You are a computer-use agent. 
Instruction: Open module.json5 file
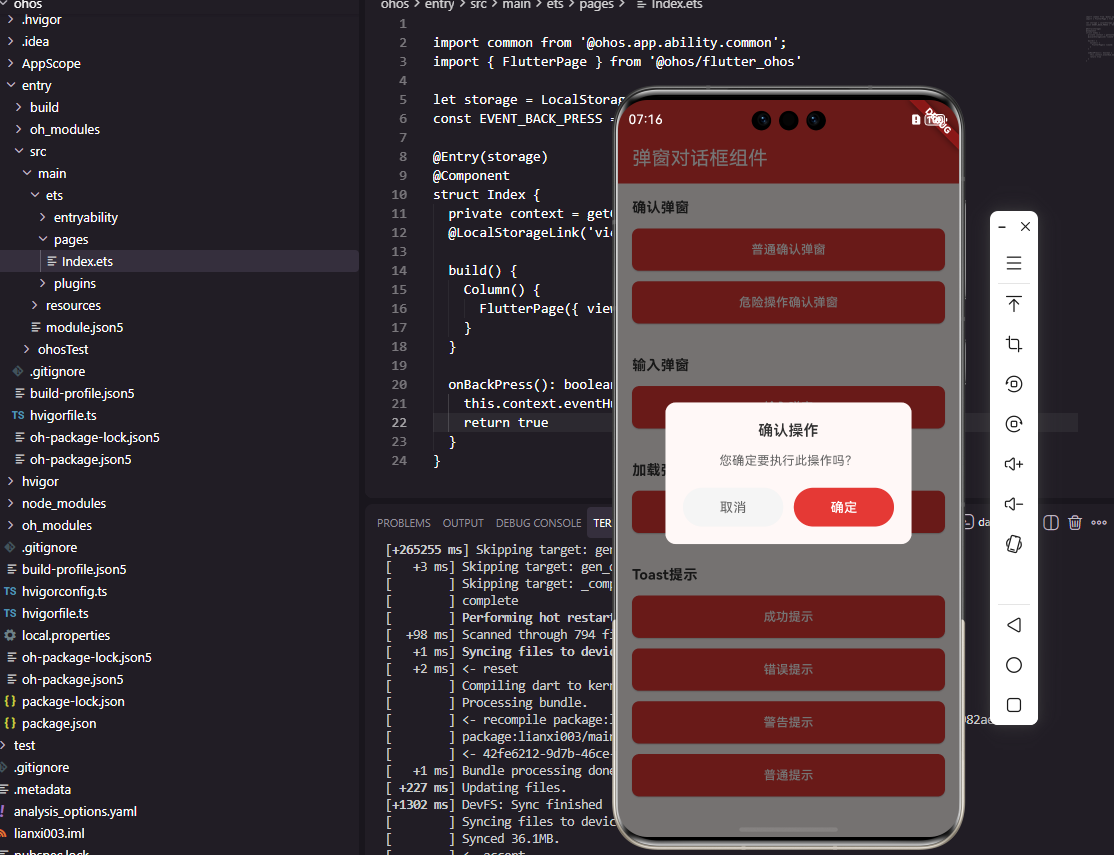coord(84,328)
